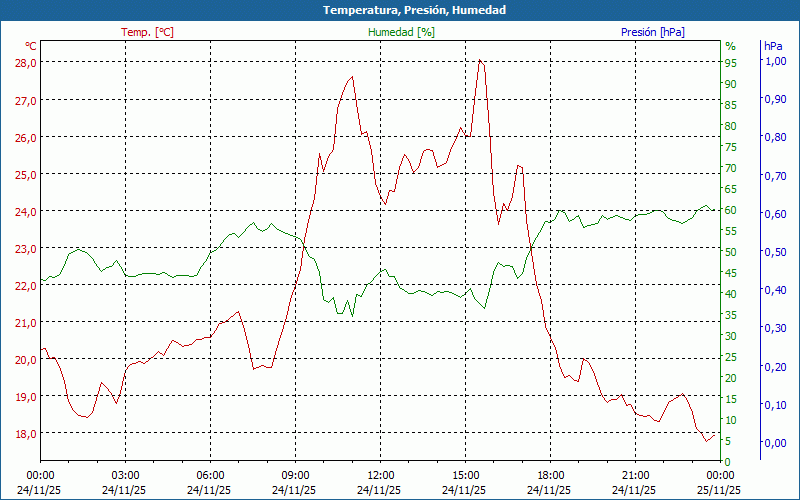Select the 03:00 time axis label
800x500 pixels.
(x=125, y=475)
